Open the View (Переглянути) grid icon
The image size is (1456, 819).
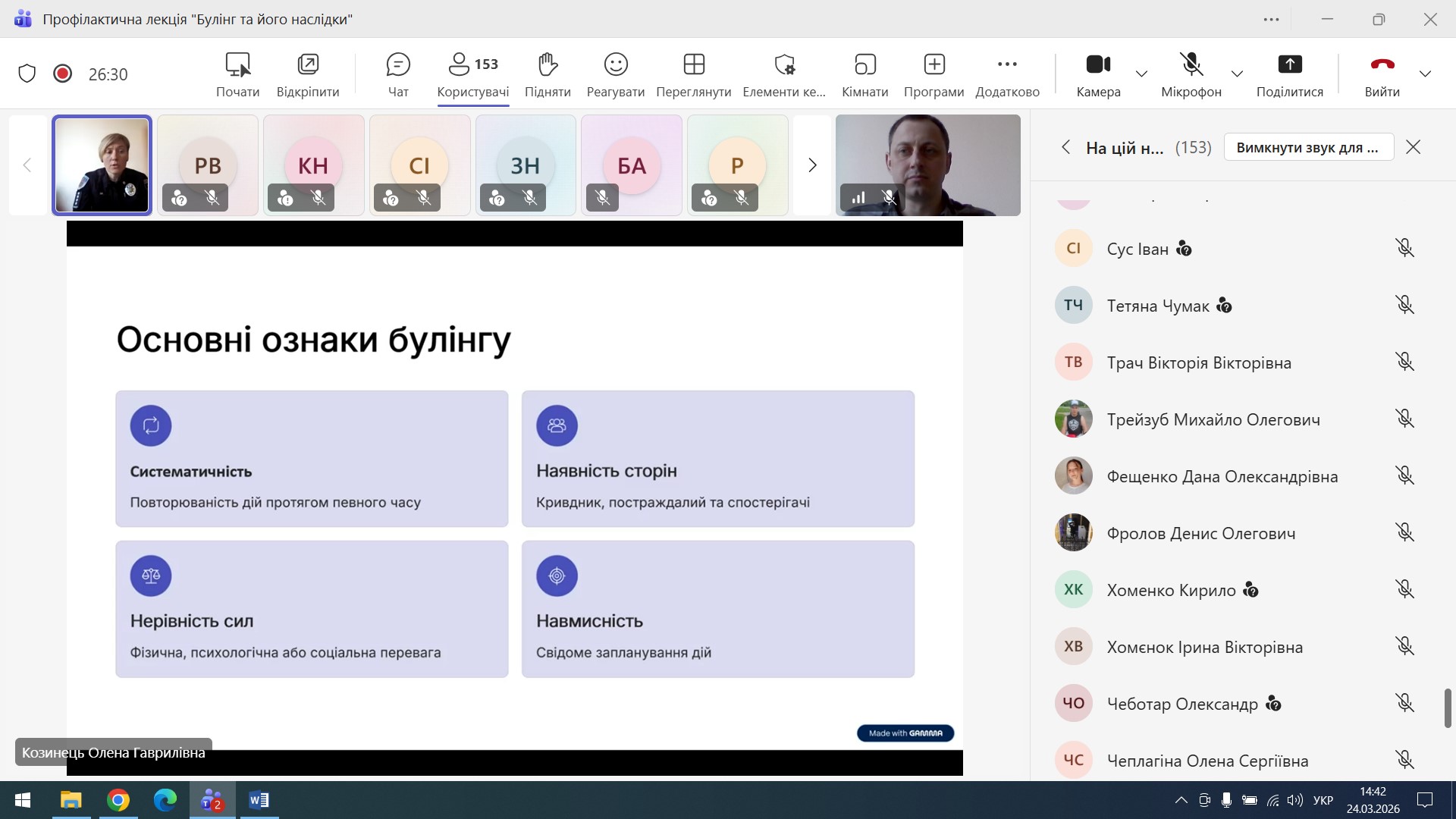pos(694,65)
